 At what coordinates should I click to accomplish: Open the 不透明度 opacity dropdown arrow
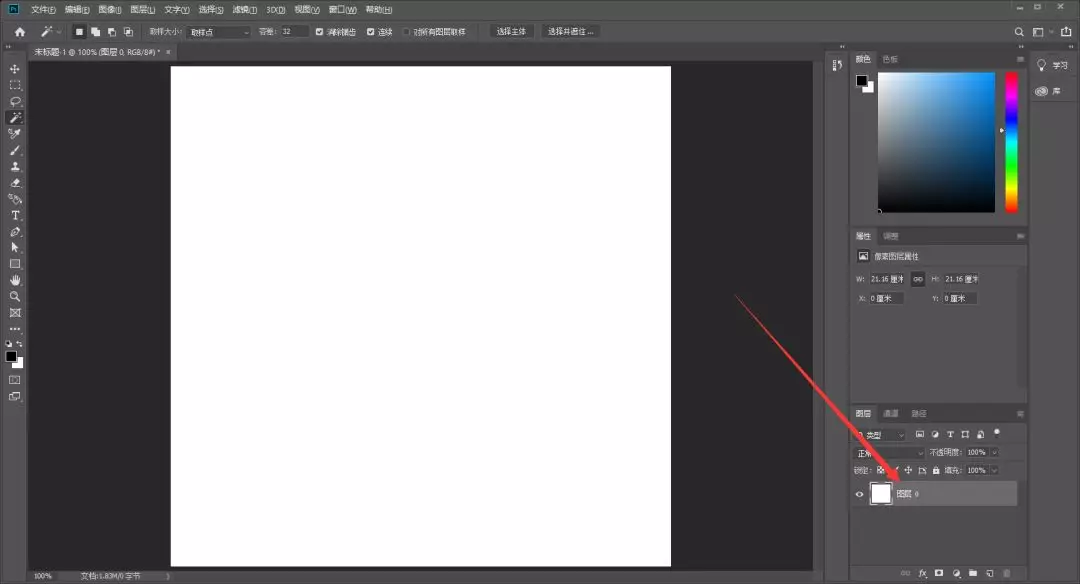pyautogui.click(x=994, y=453)
